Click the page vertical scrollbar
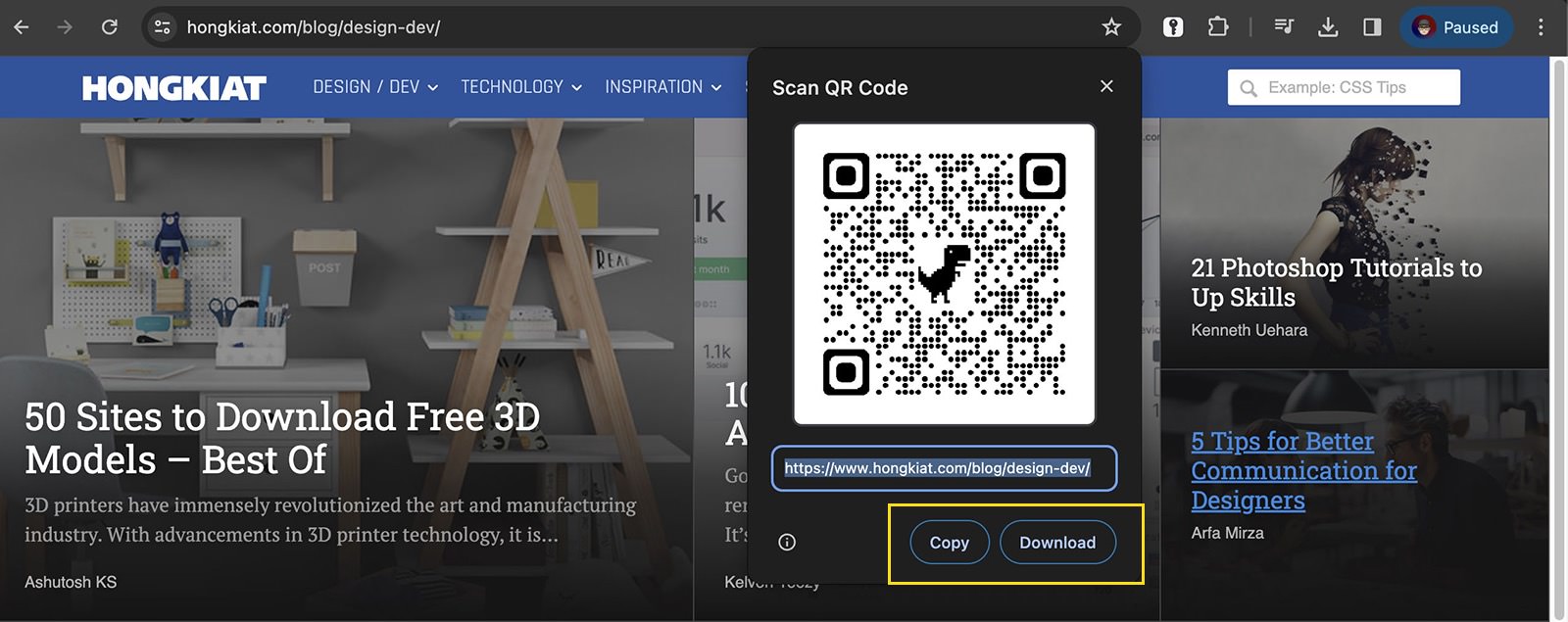The width and height of the screenshot is (1568, 622). click(x=1558, y=339)
